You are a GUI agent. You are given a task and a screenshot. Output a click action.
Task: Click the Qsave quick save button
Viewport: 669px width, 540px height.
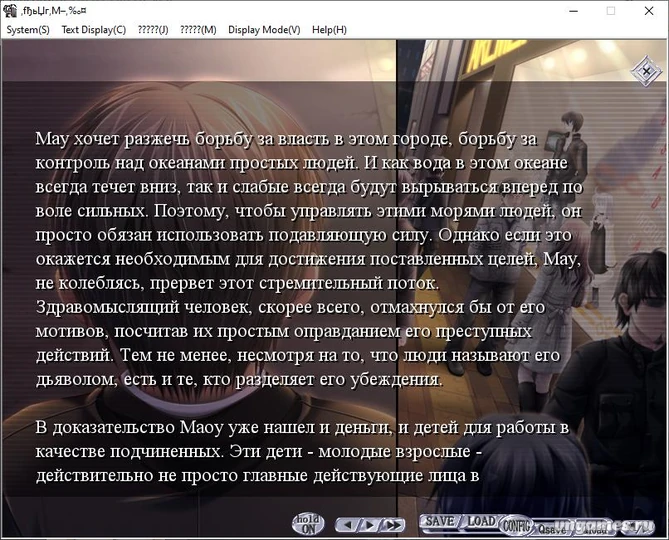point(552,529)
